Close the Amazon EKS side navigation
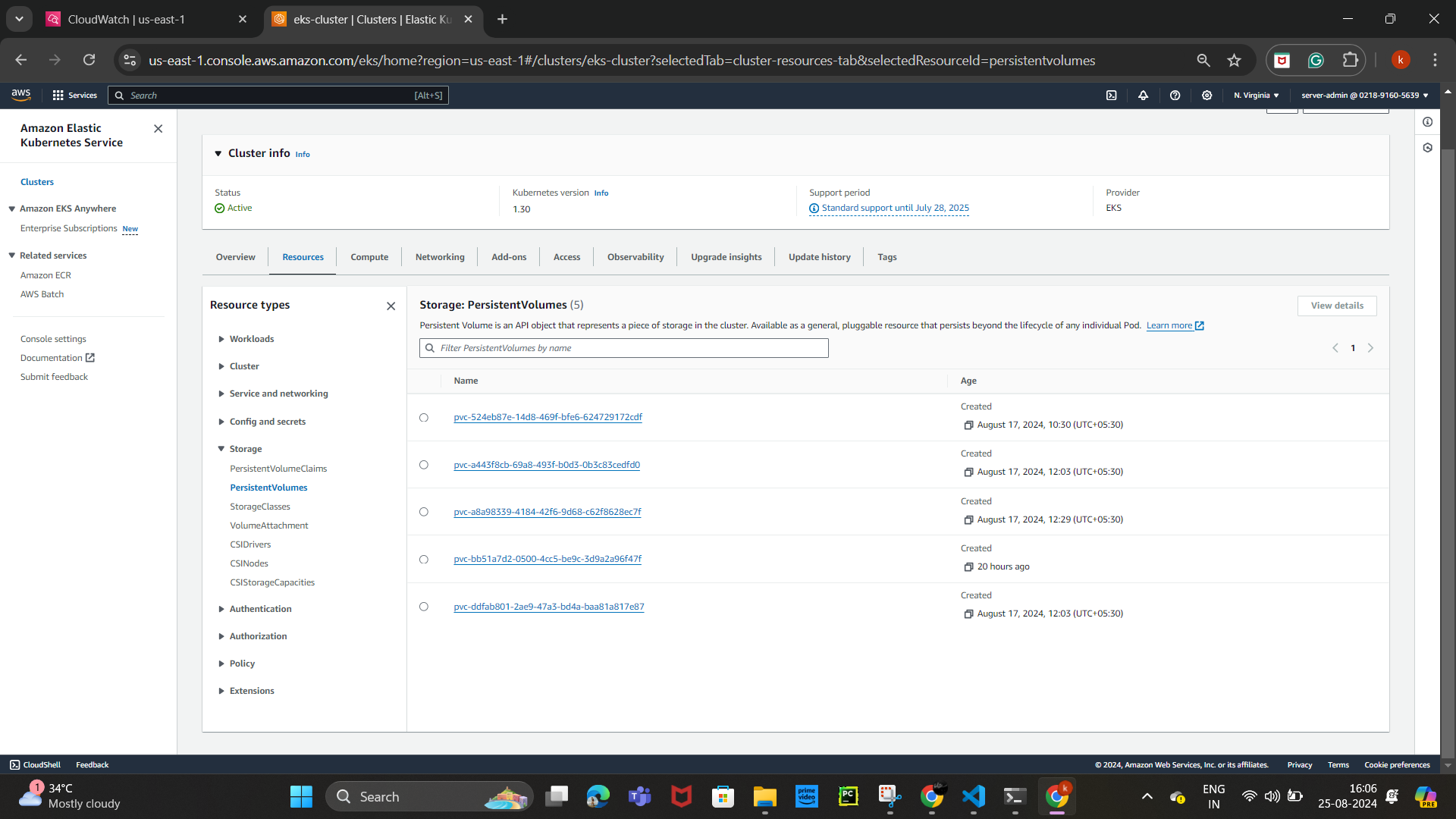 point(158,129)
